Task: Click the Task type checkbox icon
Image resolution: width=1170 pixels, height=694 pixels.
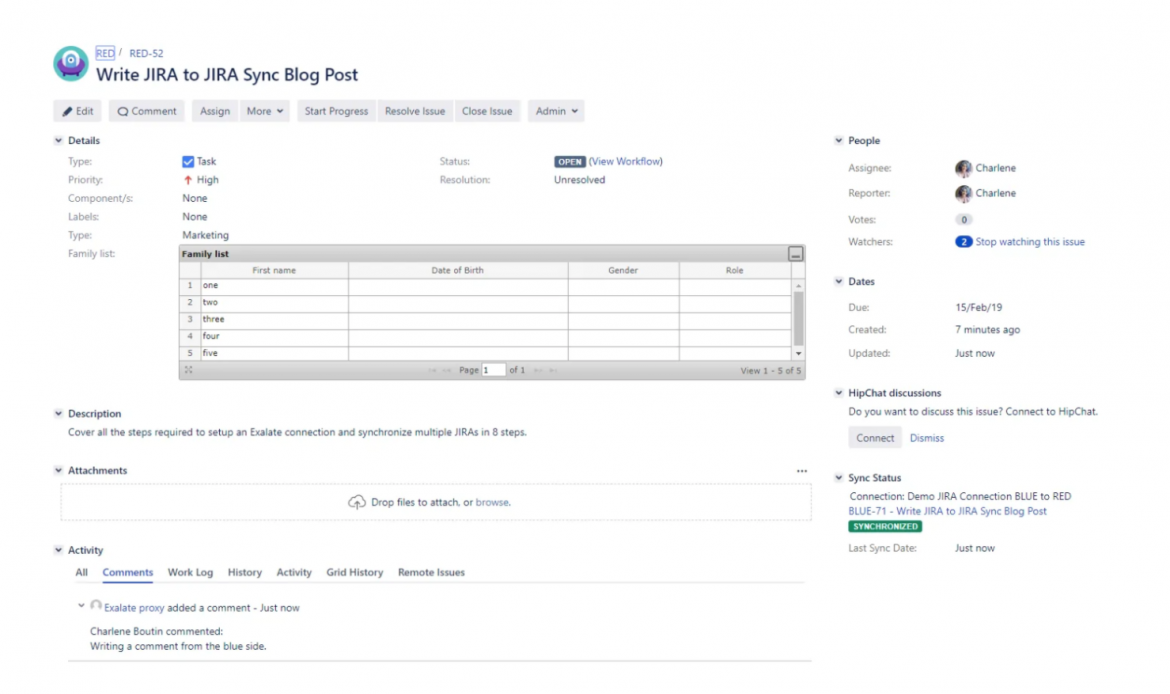Action: point(188,161)
